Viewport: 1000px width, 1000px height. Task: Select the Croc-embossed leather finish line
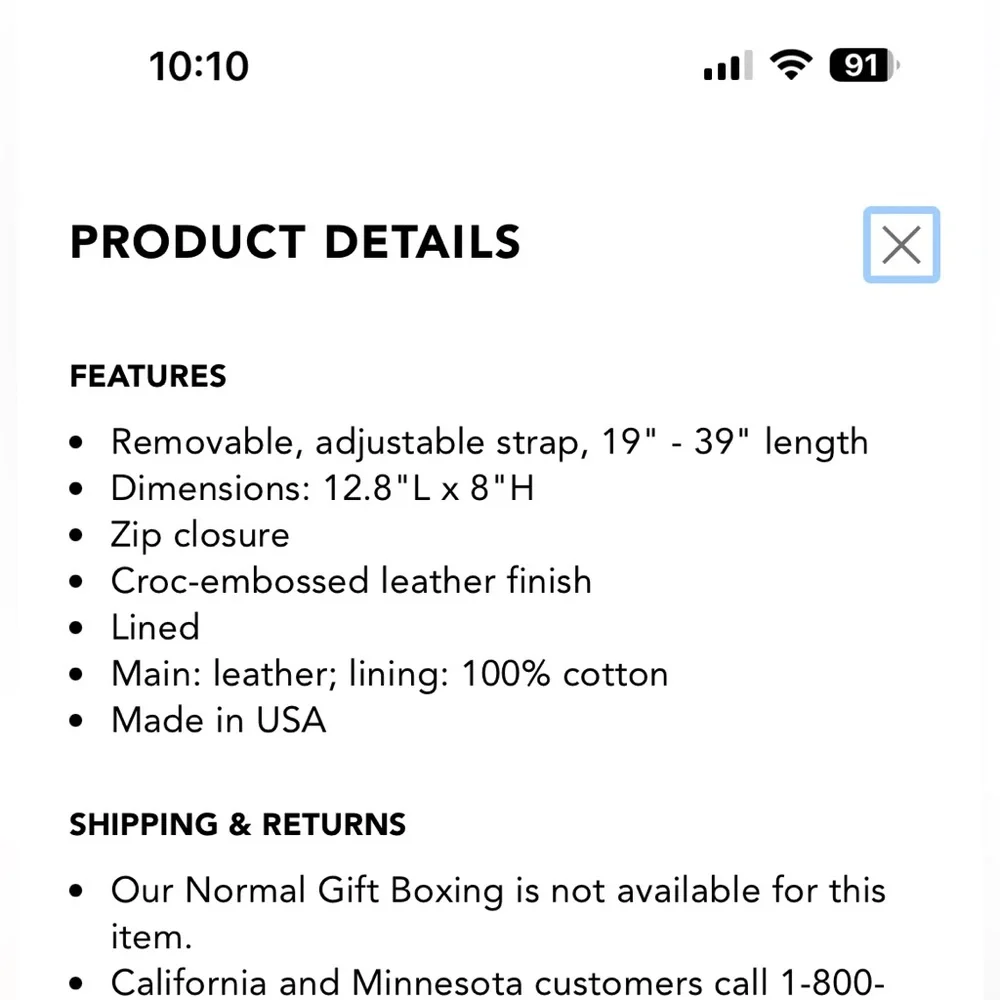click(x=351, y=581)
